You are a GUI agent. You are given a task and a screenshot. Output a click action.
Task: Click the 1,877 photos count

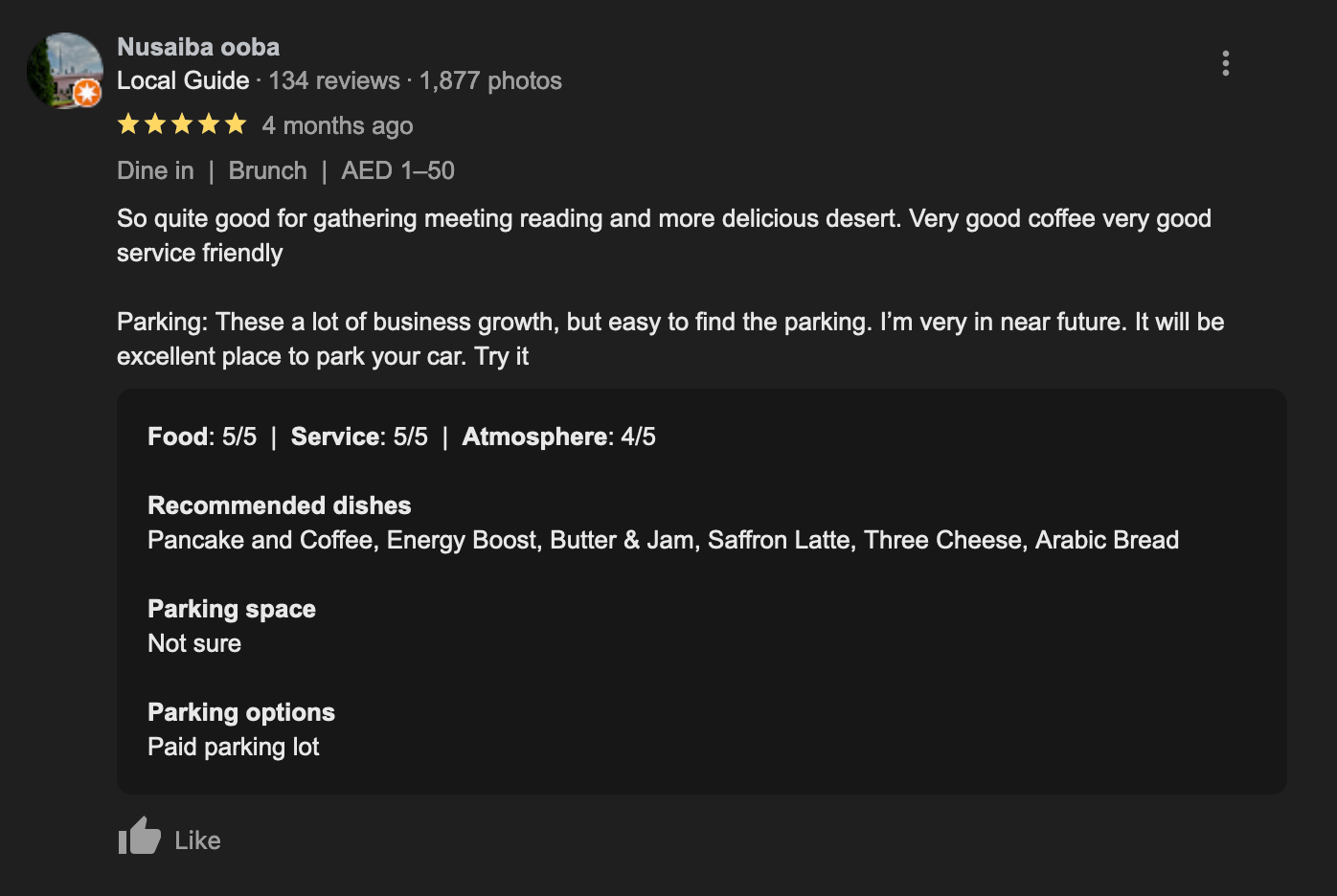click(x=490, y=80)
